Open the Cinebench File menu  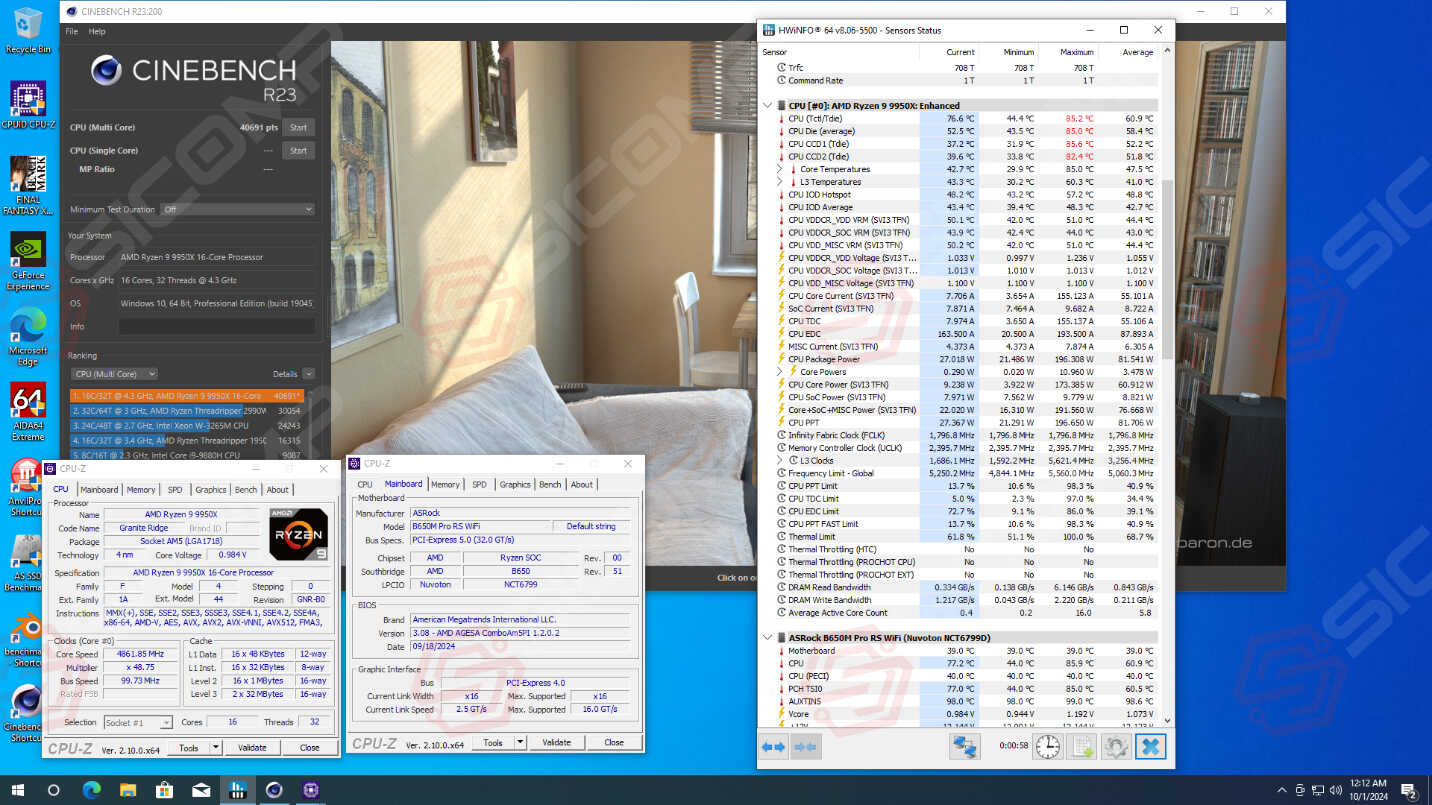pos(72,31)
